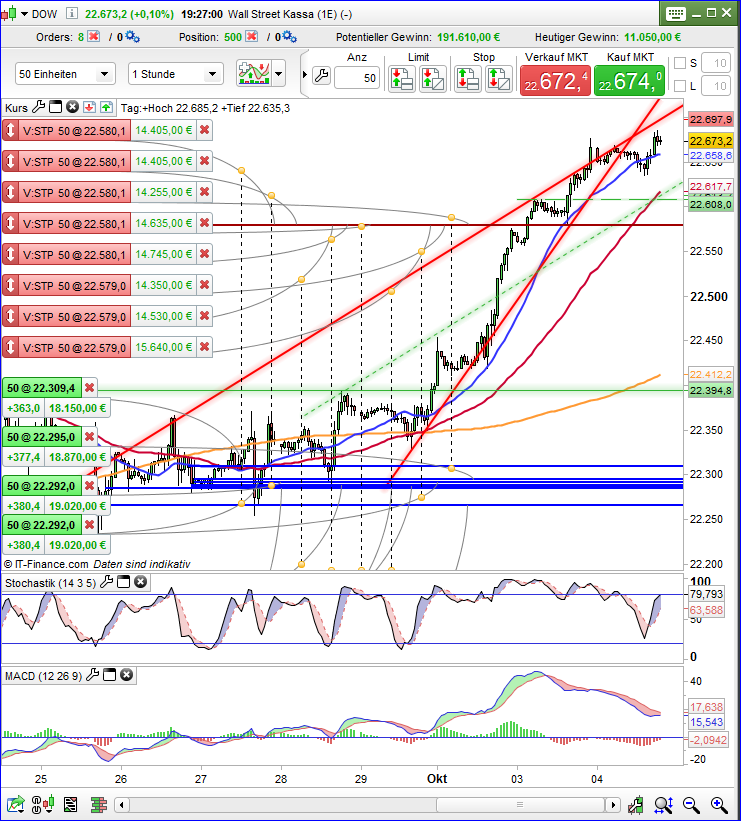
Task: Click the L value input field
Action: point(716,86)
